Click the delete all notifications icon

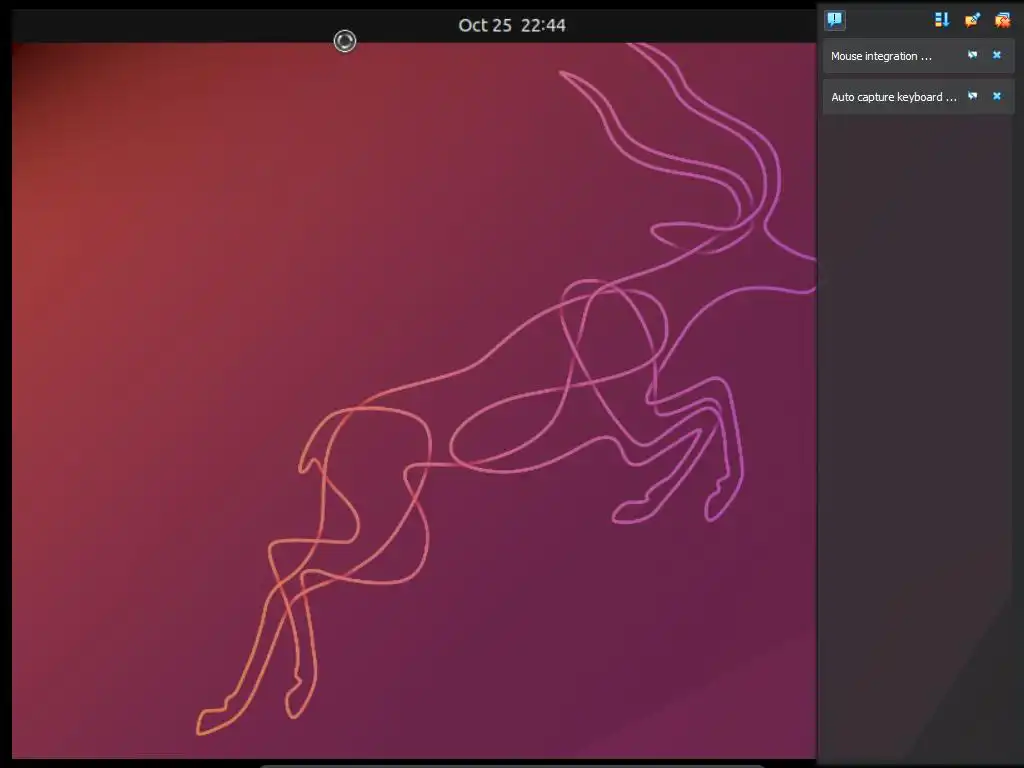tap(1002, 20)
